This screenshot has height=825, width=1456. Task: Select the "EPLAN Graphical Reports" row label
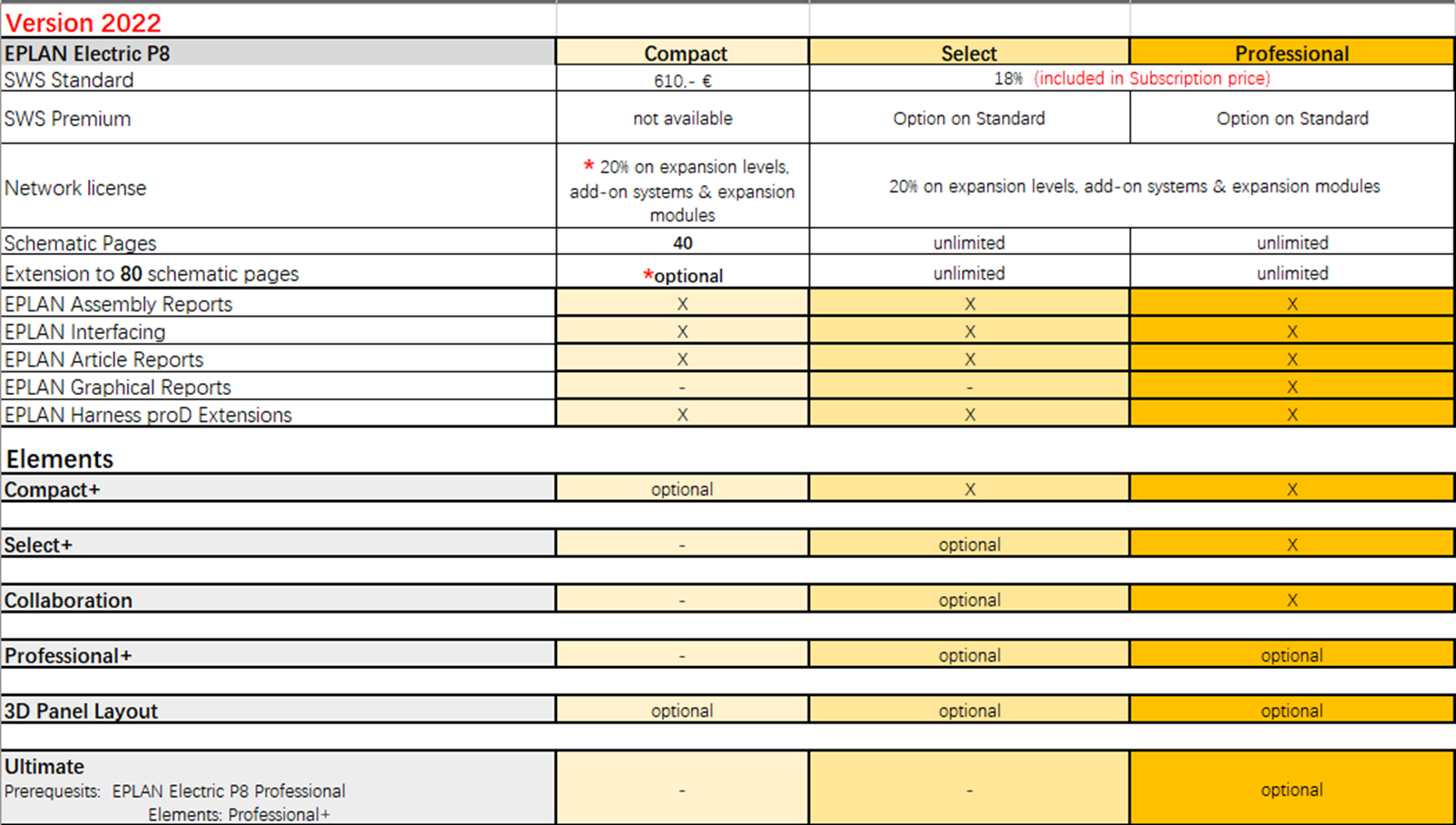118,388
